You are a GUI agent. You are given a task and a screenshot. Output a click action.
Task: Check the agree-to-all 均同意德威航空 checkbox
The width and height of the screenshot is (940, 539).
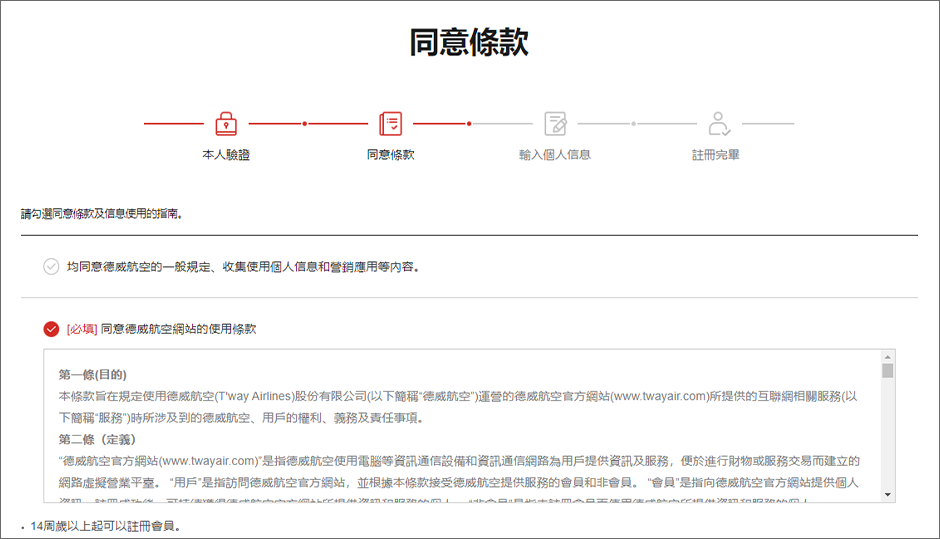(51, 267)
